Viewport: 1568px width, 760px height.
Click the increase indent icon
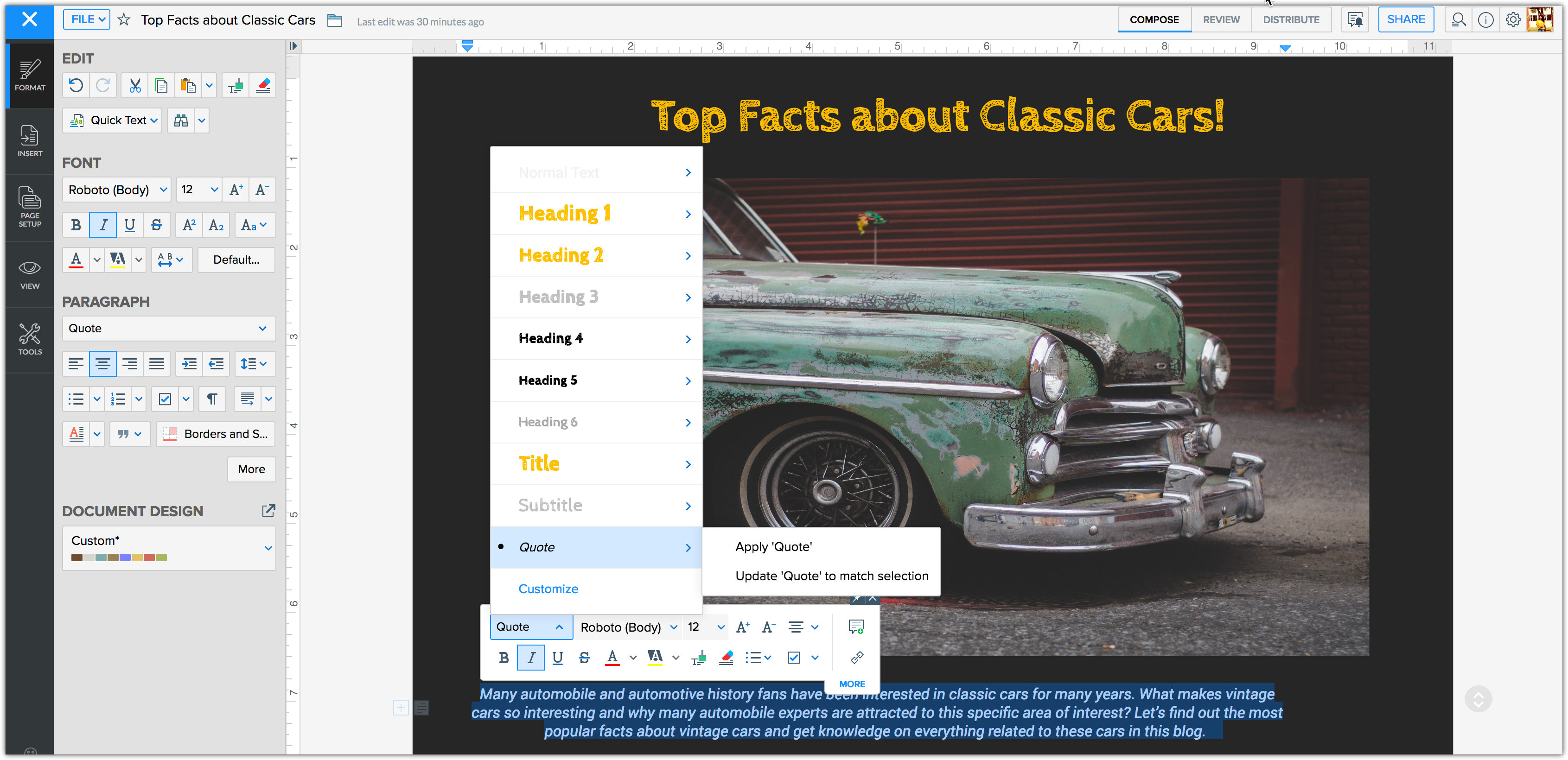189,364
